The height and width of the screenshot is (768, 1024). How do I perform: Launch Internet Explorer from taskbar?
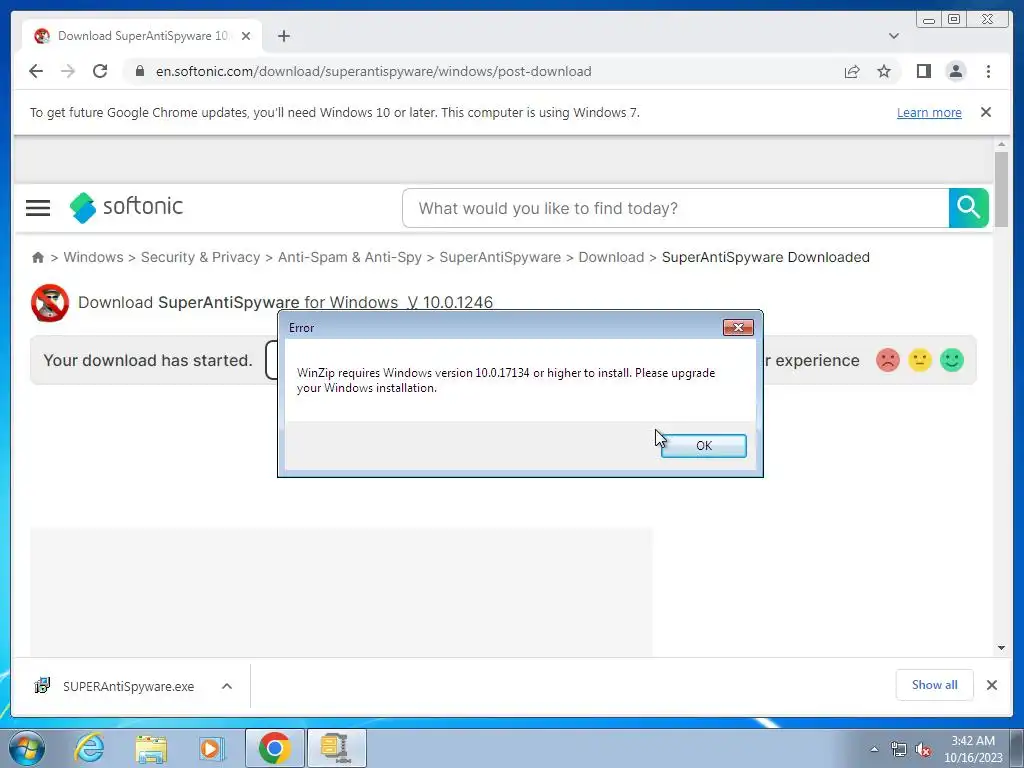pos(89,748)
